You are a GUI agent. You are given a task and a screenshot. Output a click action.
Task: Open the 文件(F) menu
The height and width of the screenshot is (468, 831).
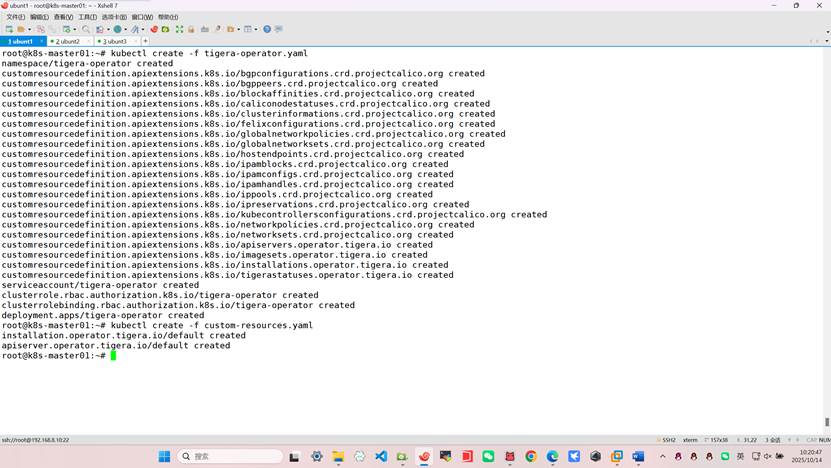15,17
